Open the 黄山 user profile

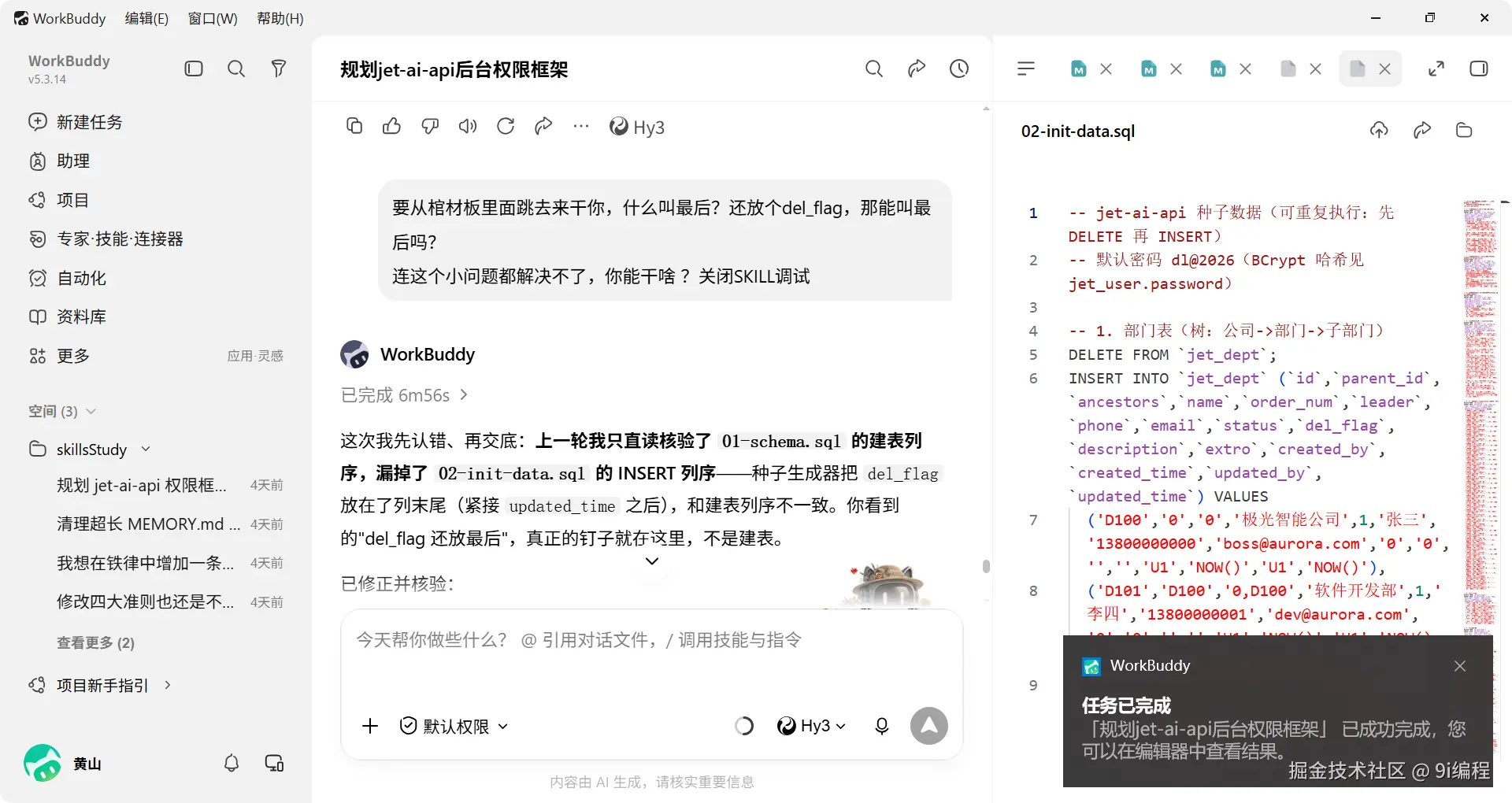point(63,763)
